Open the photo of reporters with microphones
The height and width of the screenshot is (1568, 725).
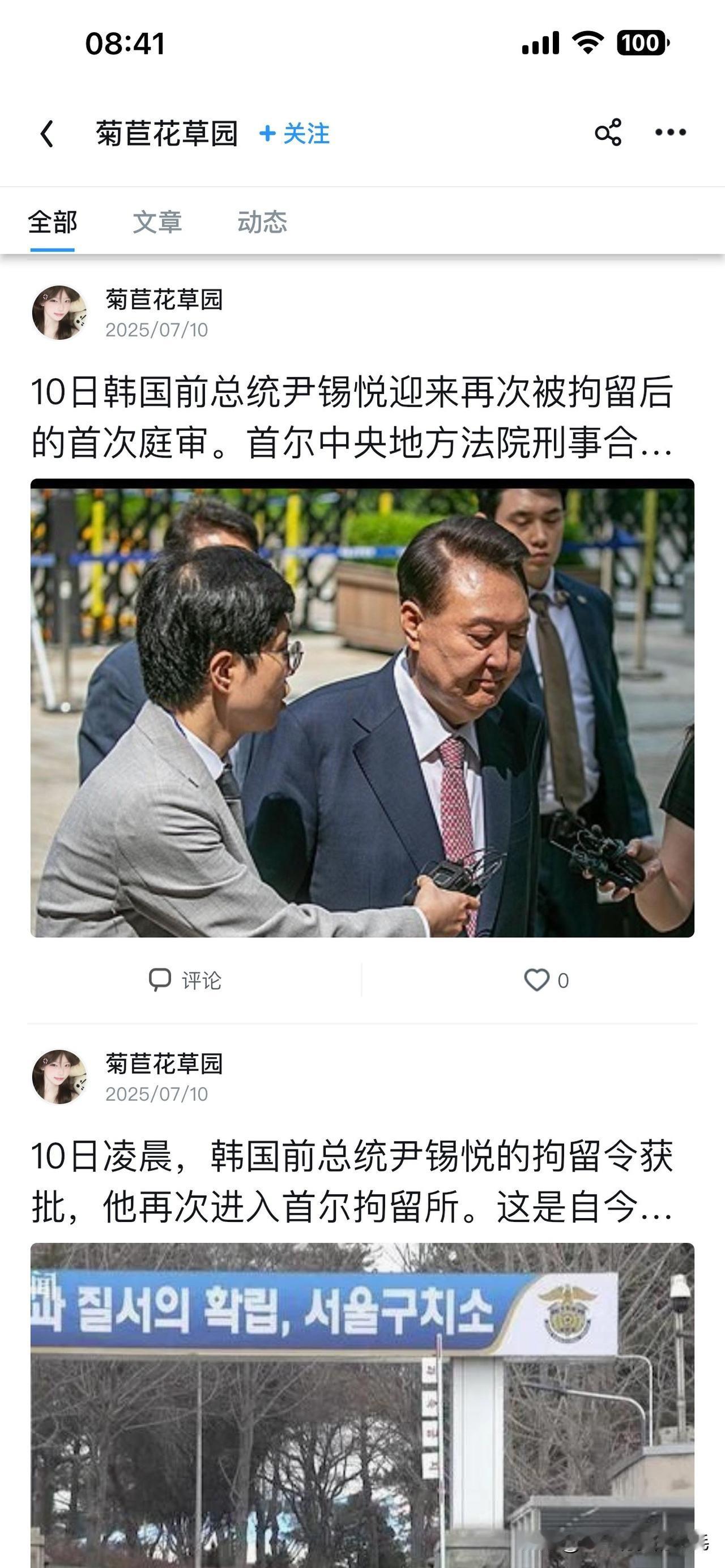(x=362, y=708)
